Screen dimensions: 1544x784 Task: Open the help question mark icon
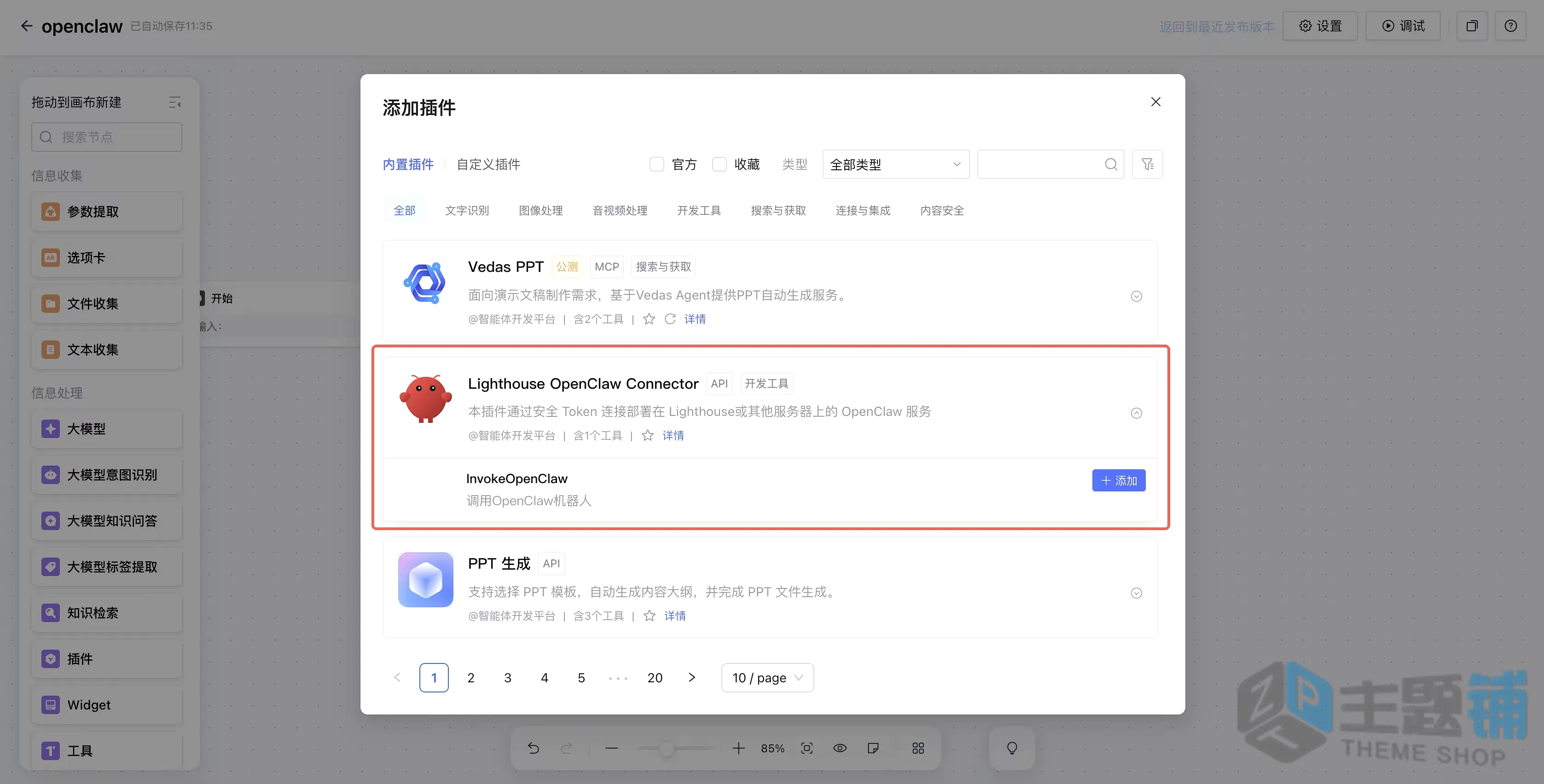pos(1510,26)
